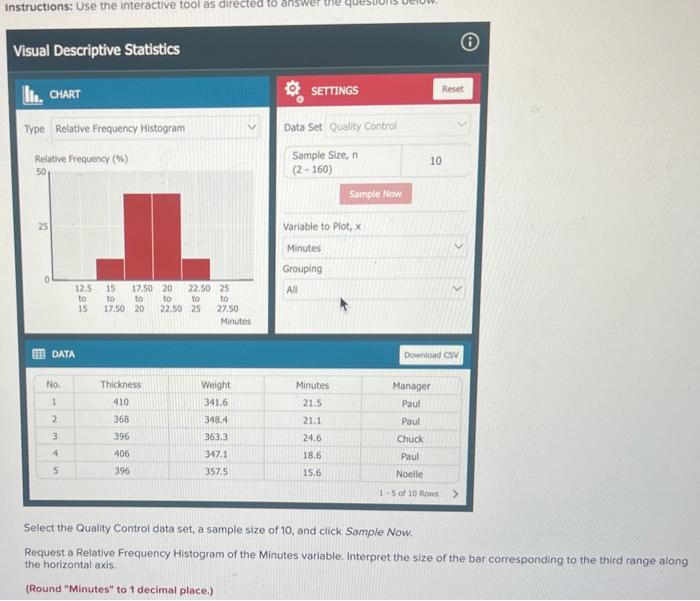
Task: Click the Sample Now button
Action: point(375,194)
